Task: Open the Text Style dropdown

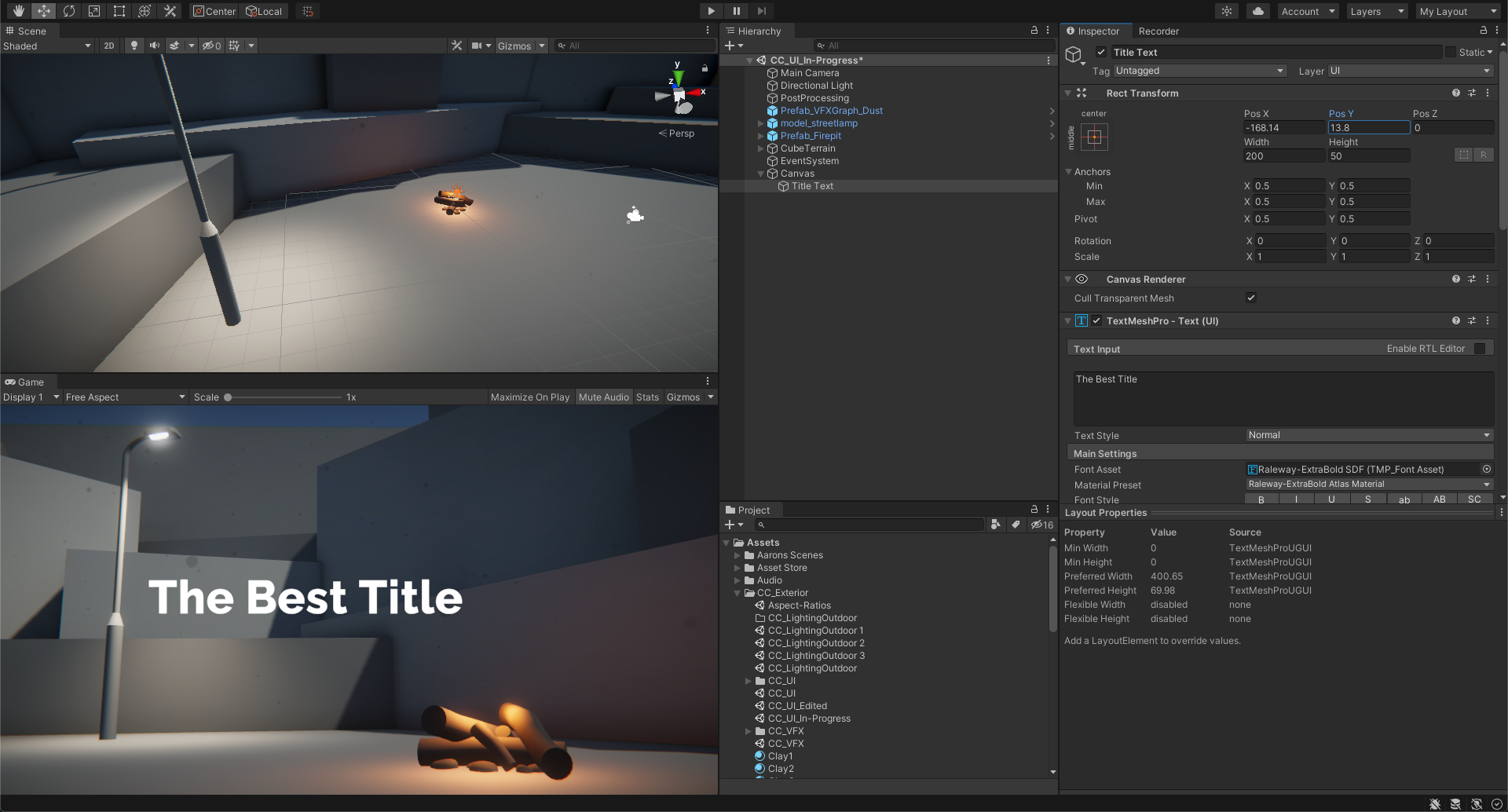Action: (x=1368, y=435)
